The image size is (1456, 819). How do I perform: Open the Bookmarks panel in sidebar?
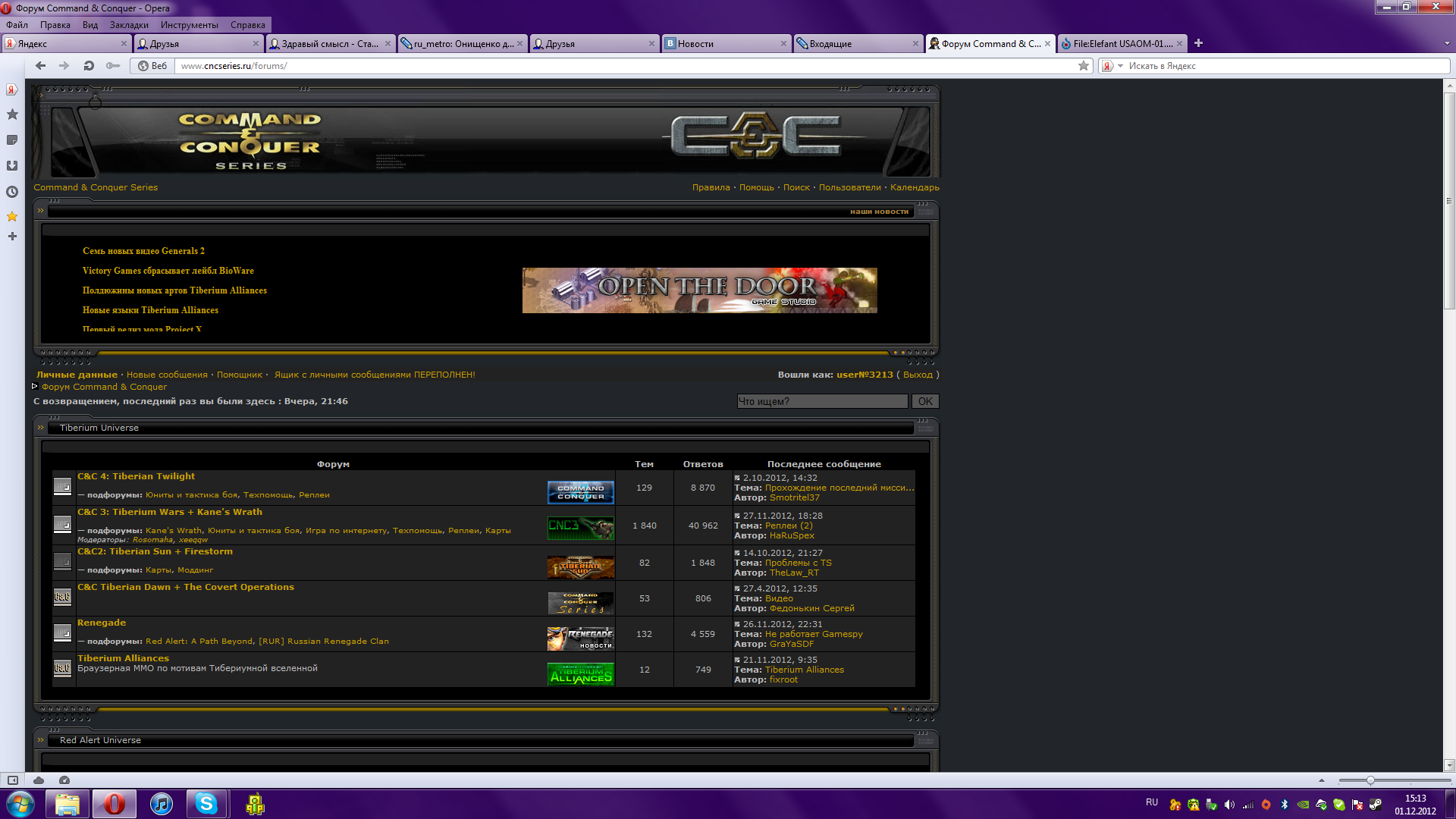12,115
